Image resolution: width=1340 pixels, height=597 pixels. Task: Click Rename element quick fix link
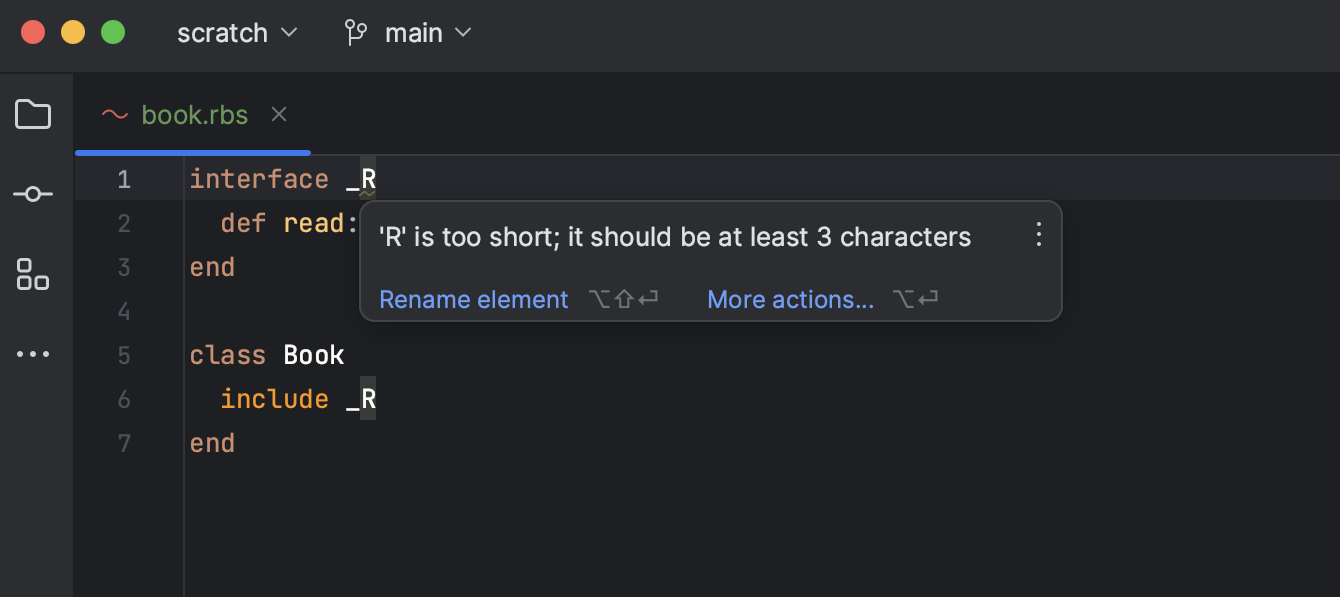[473, 299]
